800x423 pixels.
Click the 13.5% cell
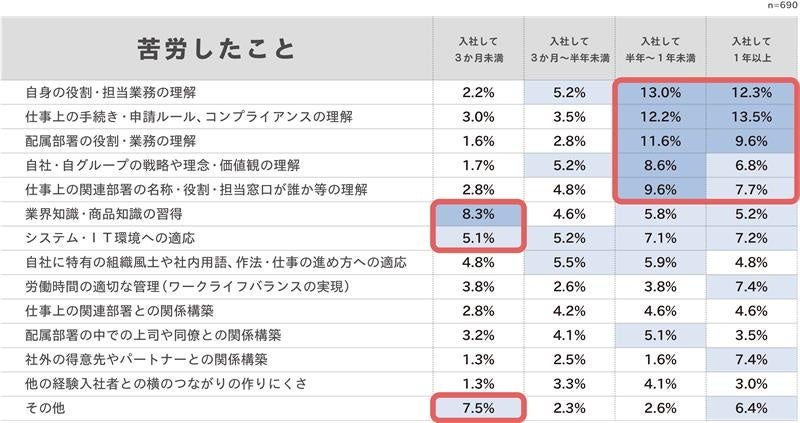click(750, 117)
